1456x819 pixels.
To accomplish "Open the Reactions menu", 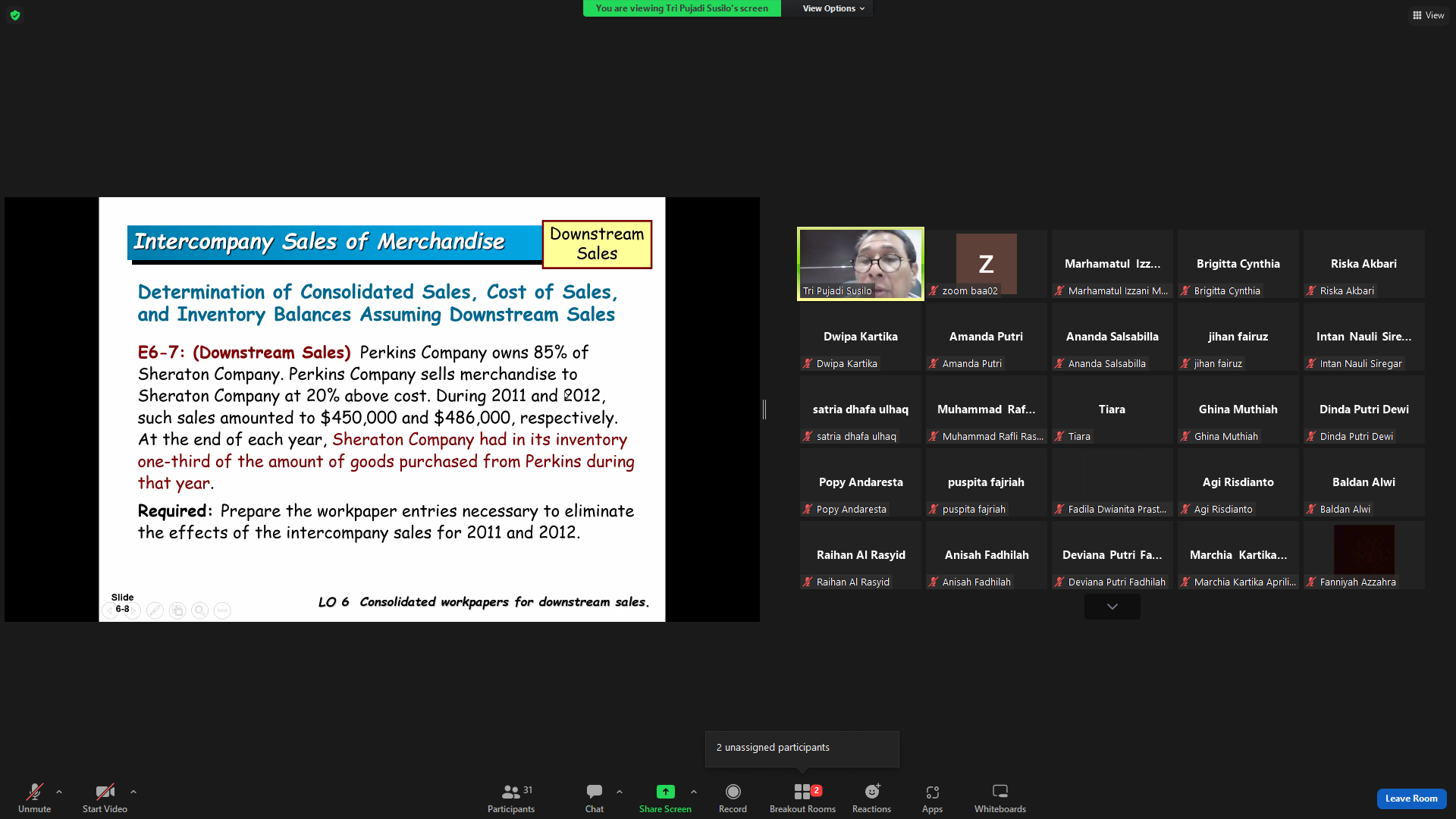I will tap(871, 799).
